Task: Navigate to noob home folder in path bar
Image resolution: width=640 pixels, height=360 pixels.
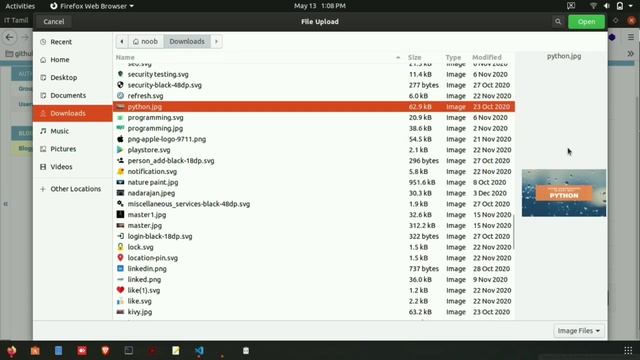Action: tap(145, 41)
